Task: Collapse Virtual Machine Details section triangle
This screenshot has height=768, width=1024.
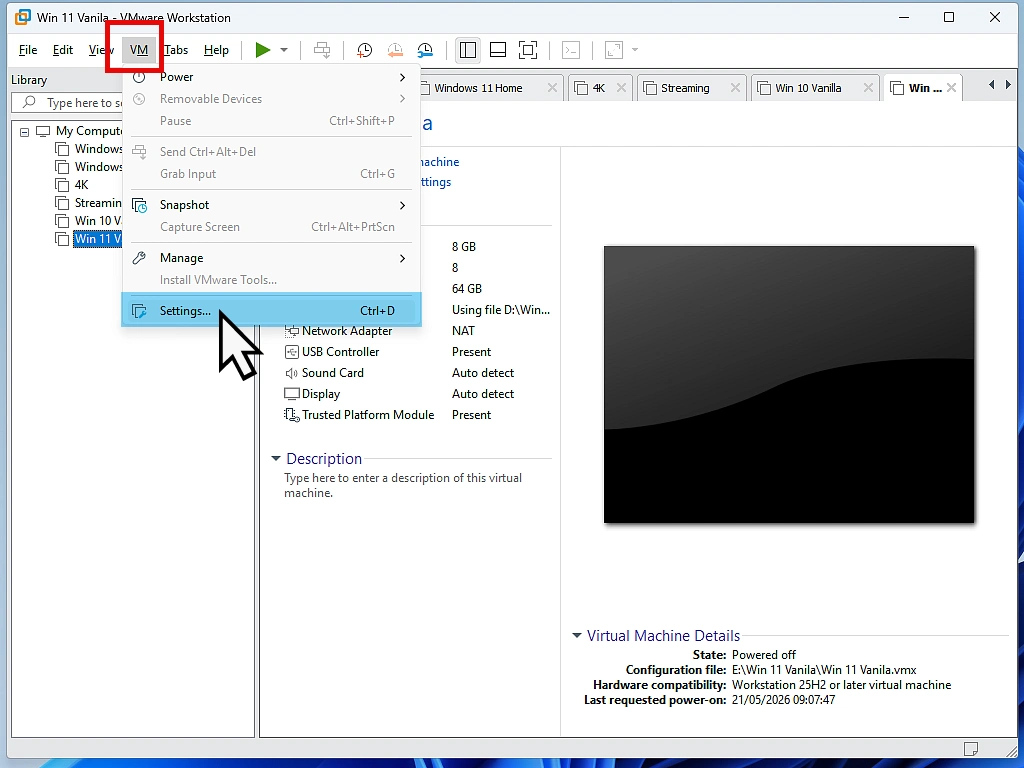Action: [577, 635]
